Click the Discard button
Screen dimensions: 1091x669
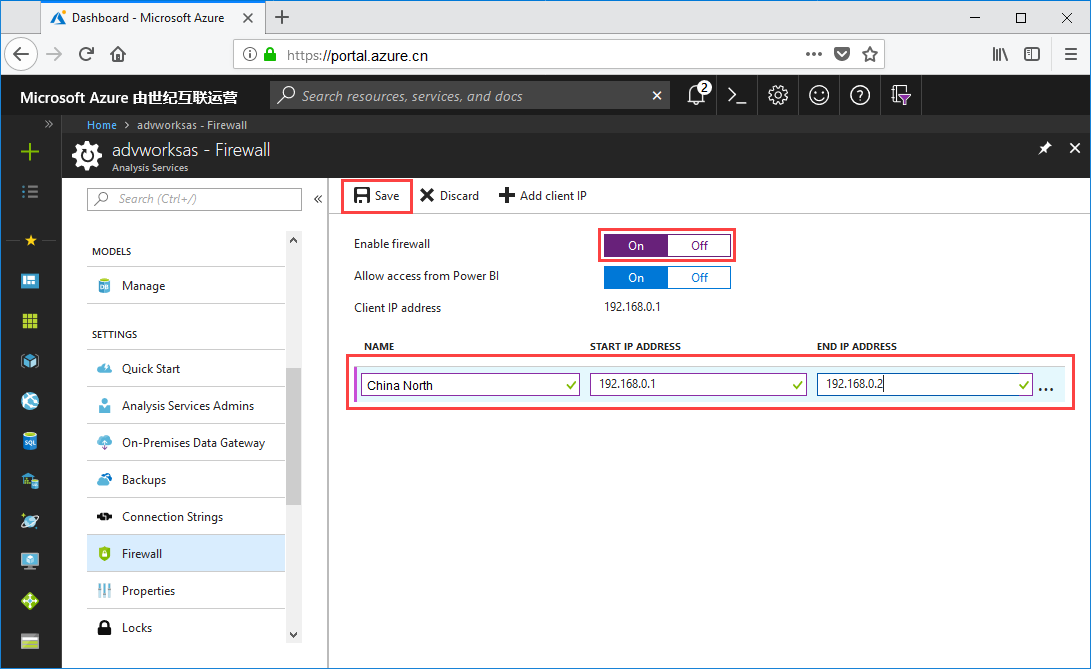click(449, 196)
